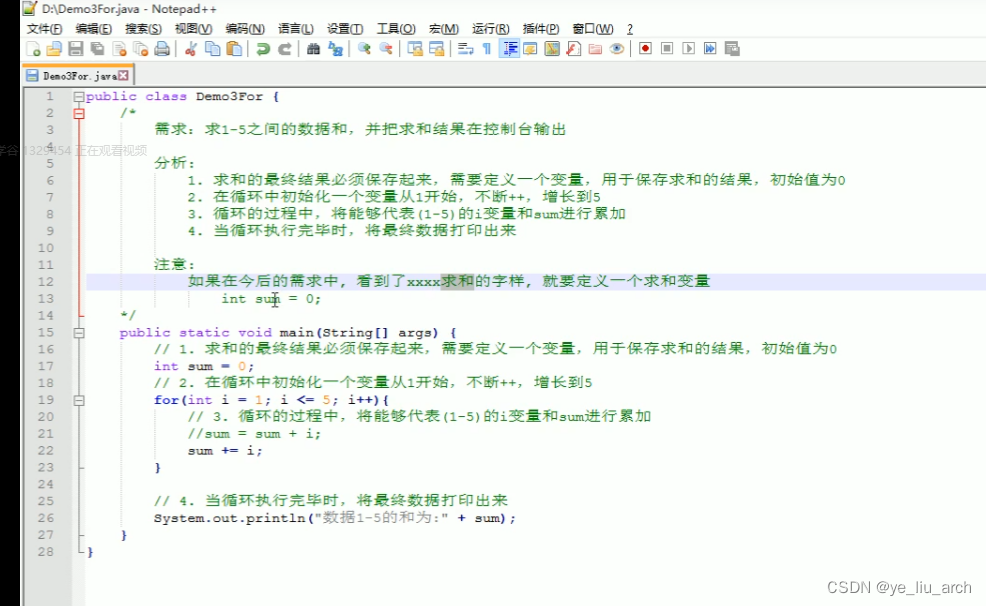
Task: Open the 工具(O) menu
Action: (x=396, y=29)
